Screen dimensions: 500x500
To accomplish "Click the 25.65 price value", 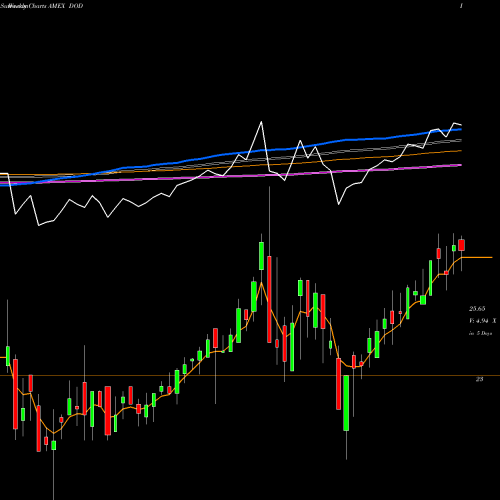I will pyautogui.click(x=477, y=309).
